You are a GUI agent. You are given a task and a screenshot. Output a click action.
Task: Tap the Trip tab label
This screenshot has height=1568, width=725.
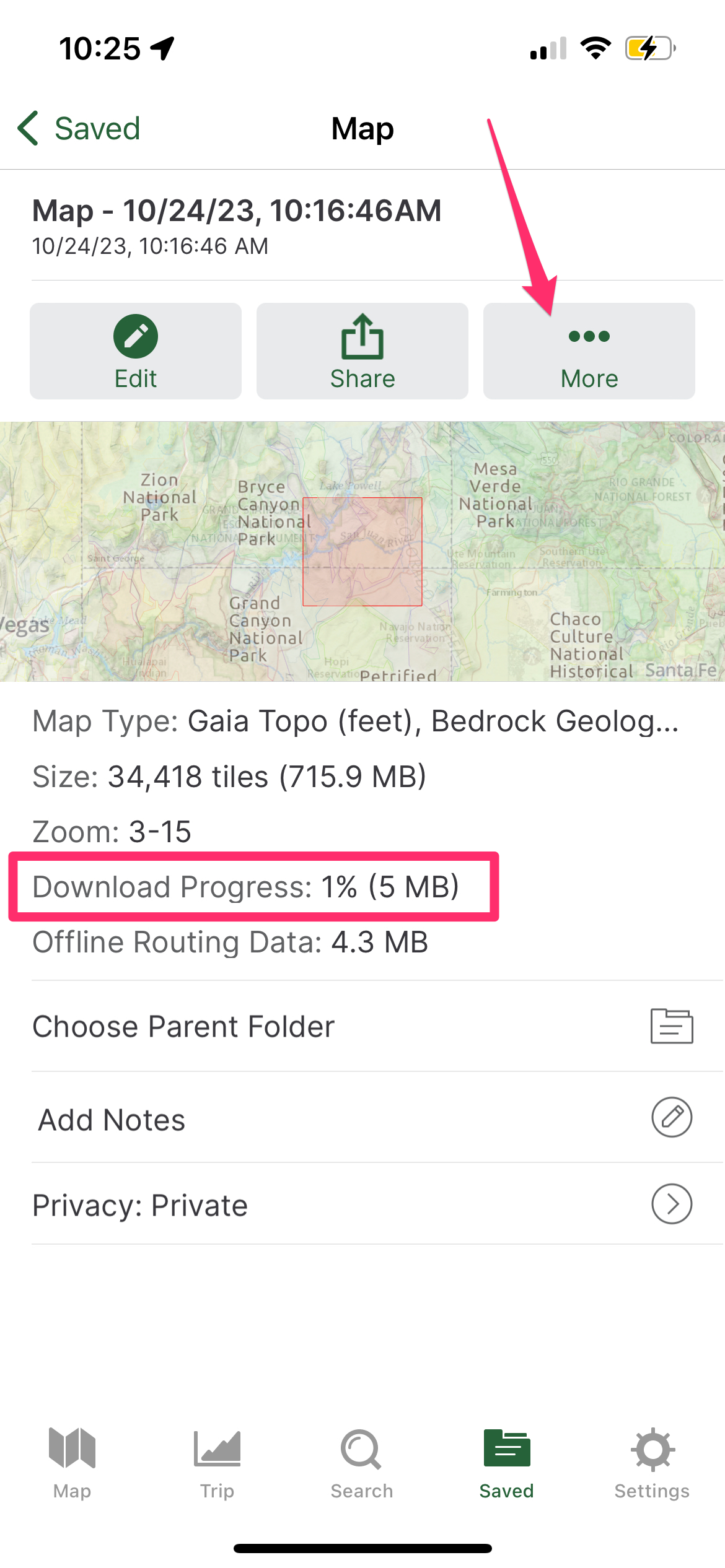(x=217, y=1491)
